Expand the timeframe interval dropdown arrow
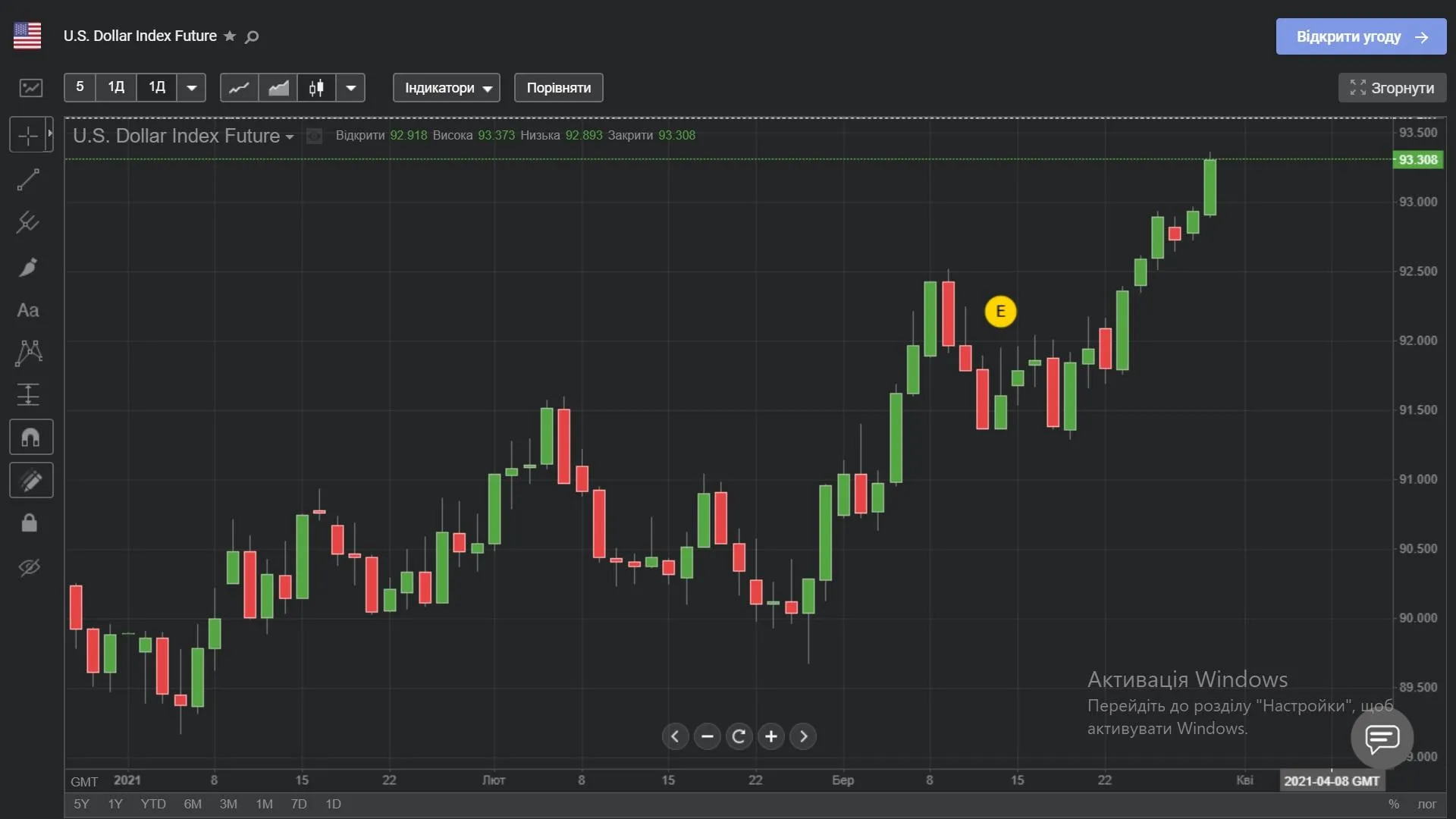 click(192, 88)
